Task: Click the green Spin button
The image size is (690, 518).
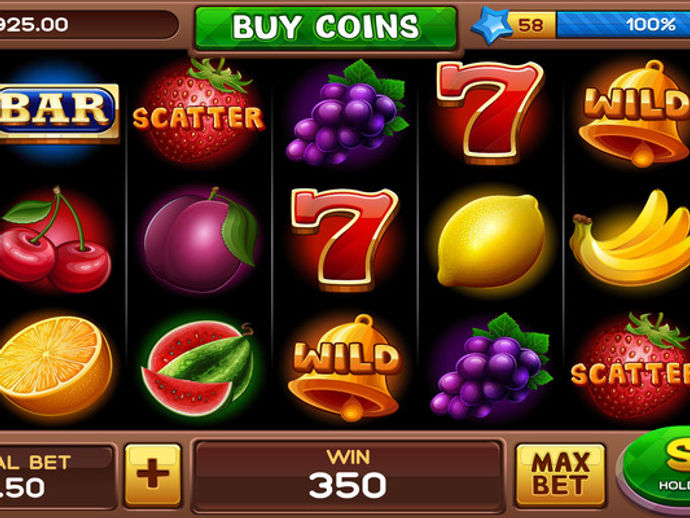Action: [656, 468]
